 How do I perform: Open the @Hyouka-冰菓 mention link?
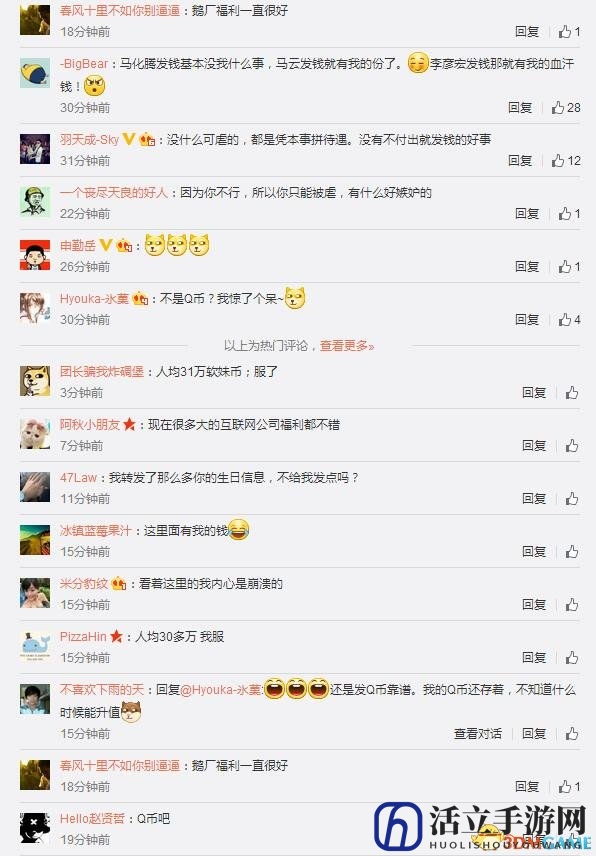[221, 690]
